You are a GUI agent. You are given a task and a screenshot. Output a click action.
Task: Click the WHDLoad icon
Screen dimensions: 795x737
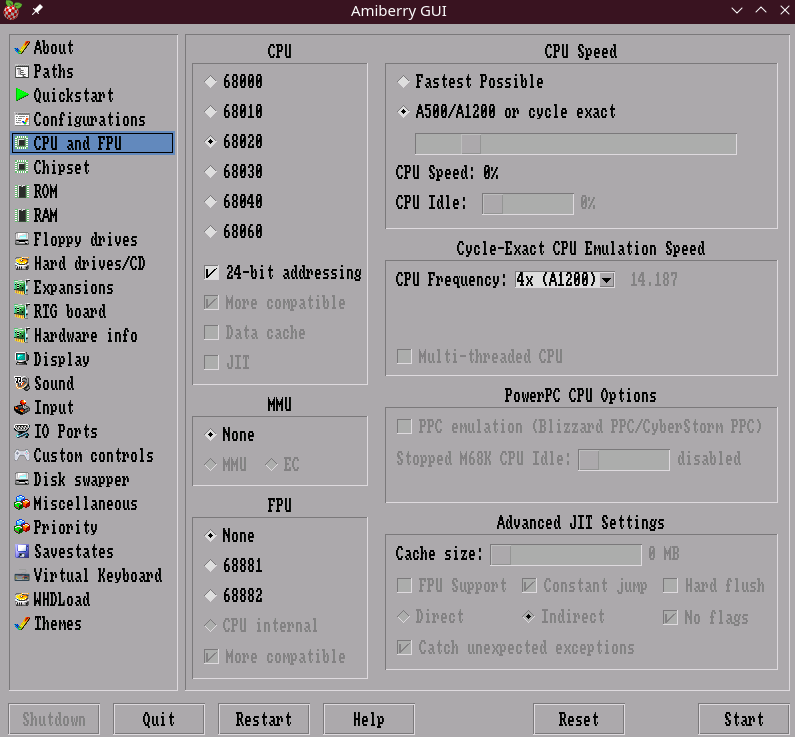[x=22, y=600]
